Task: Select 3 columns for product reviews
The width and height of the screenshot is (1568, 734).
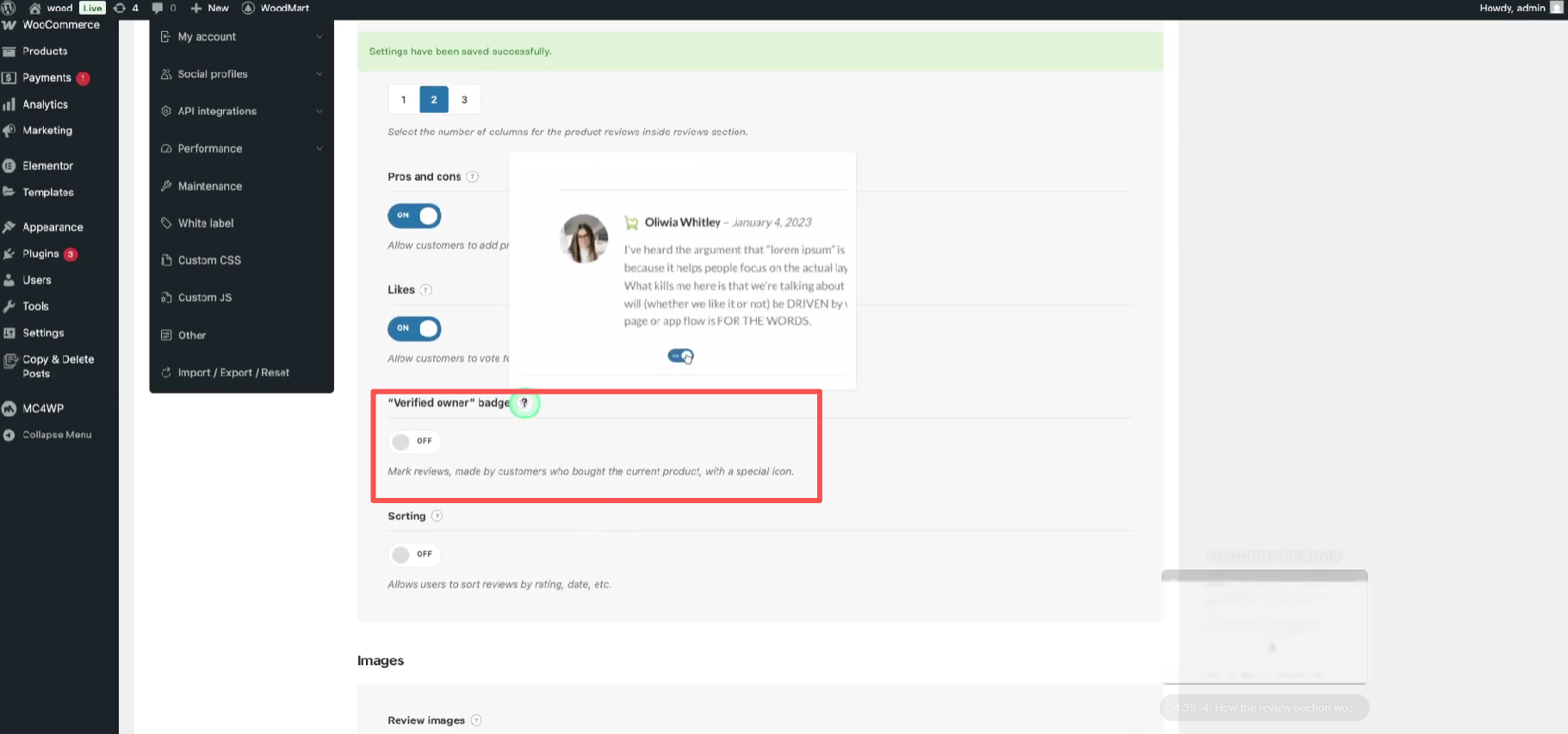Action: (x=464, y=100)
